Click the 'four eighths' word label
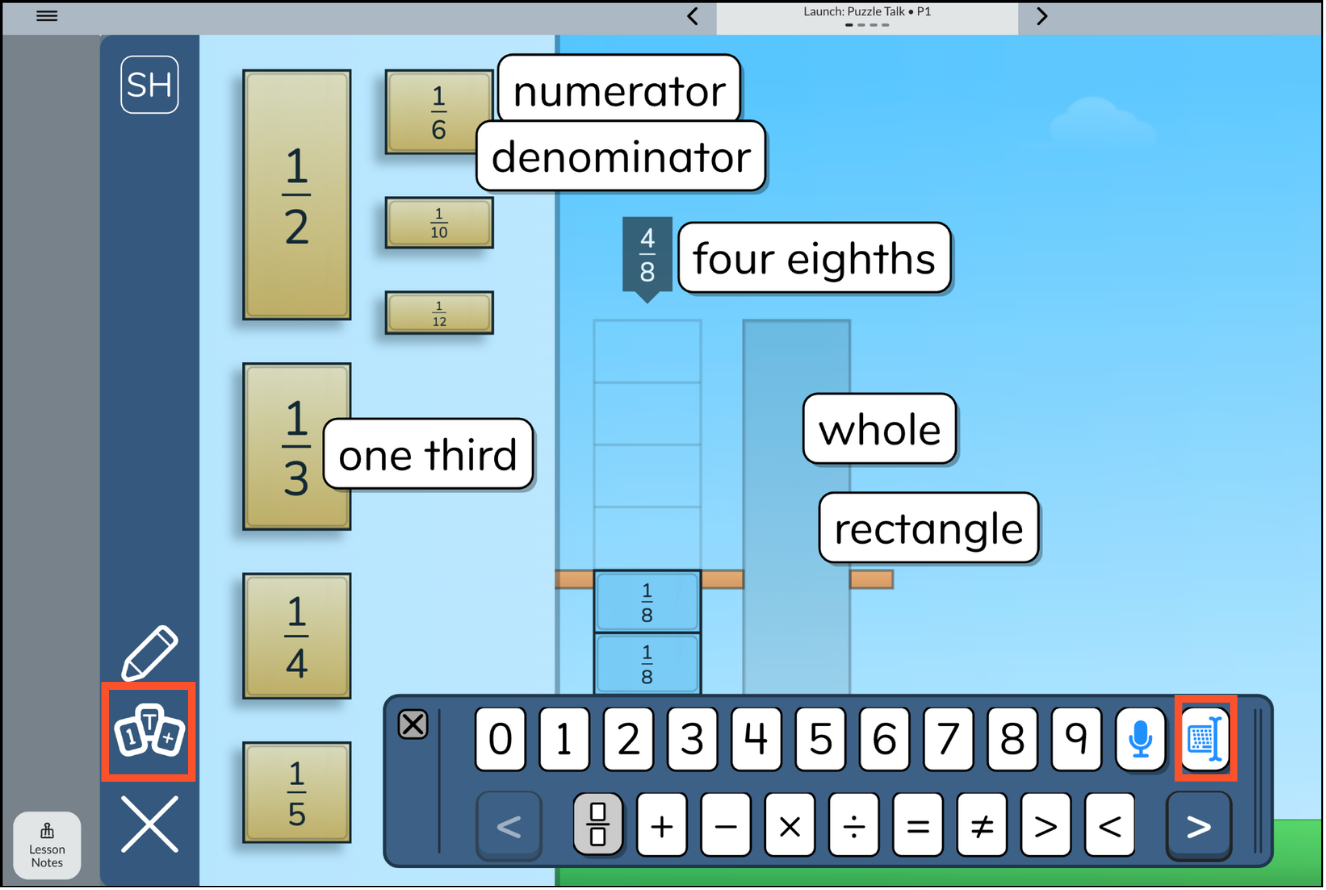The image size is (1326, 890). 814,258
